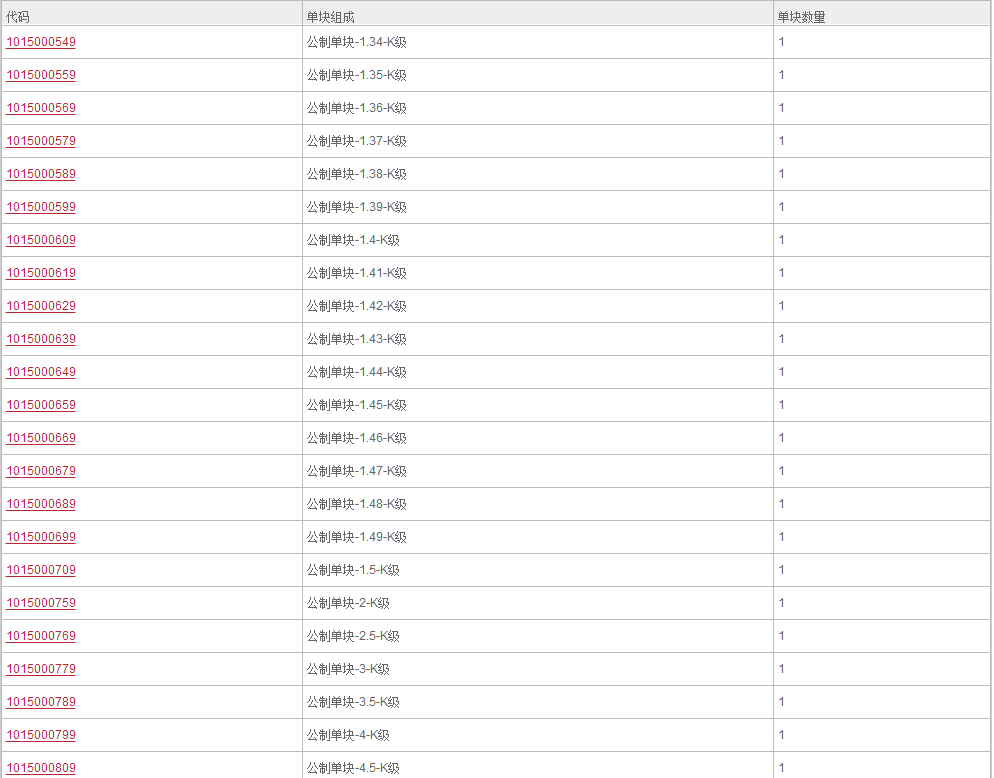Select cell 公制单块-3-K级
Image resolution: width=994 pixels, height=778 pixels.
[538, 668]
